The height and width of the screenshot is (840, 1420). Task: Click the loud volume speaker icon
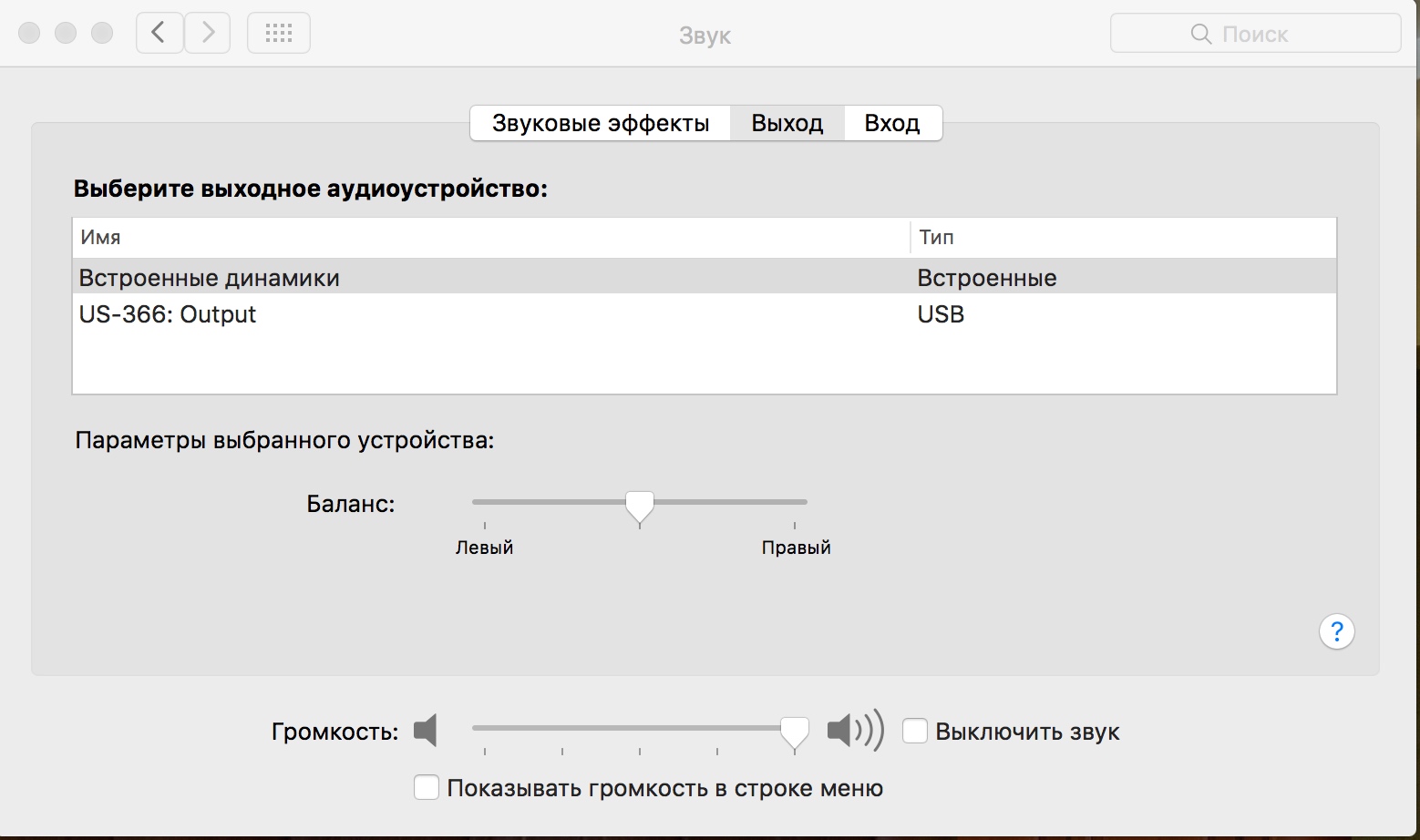855,731
